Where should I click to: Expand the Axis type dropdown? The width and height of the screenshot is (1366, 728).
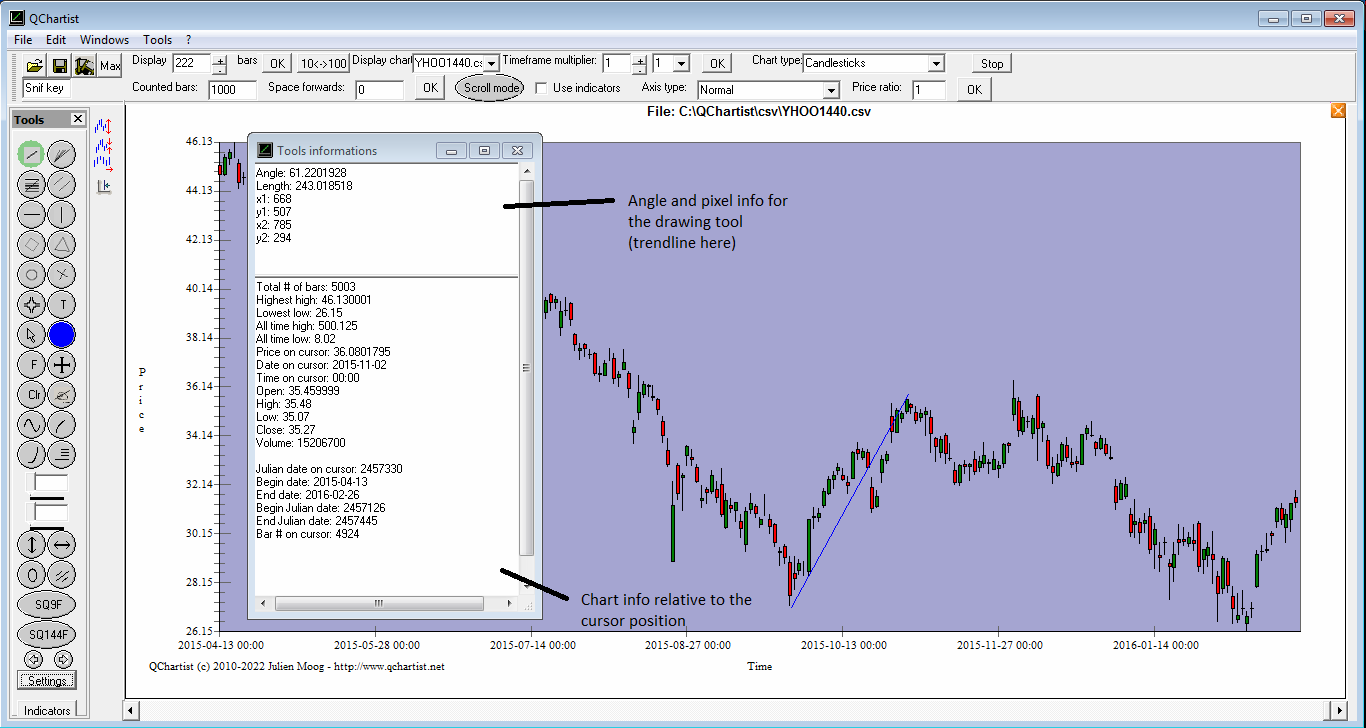tap(829, 90)
